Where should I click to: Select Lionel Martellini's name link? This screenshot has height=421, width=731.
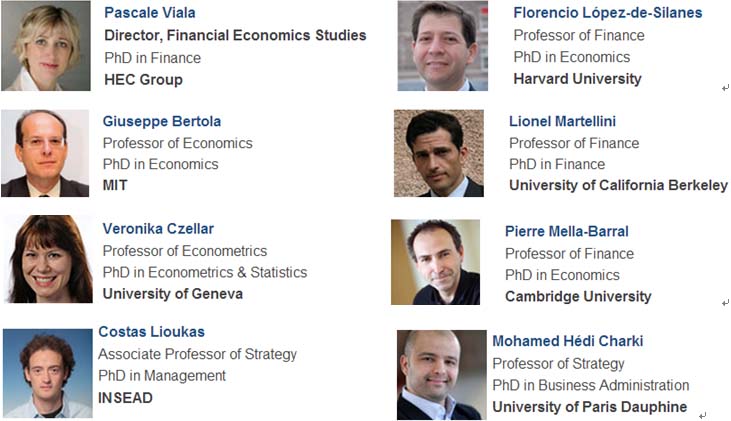(562, 121)
